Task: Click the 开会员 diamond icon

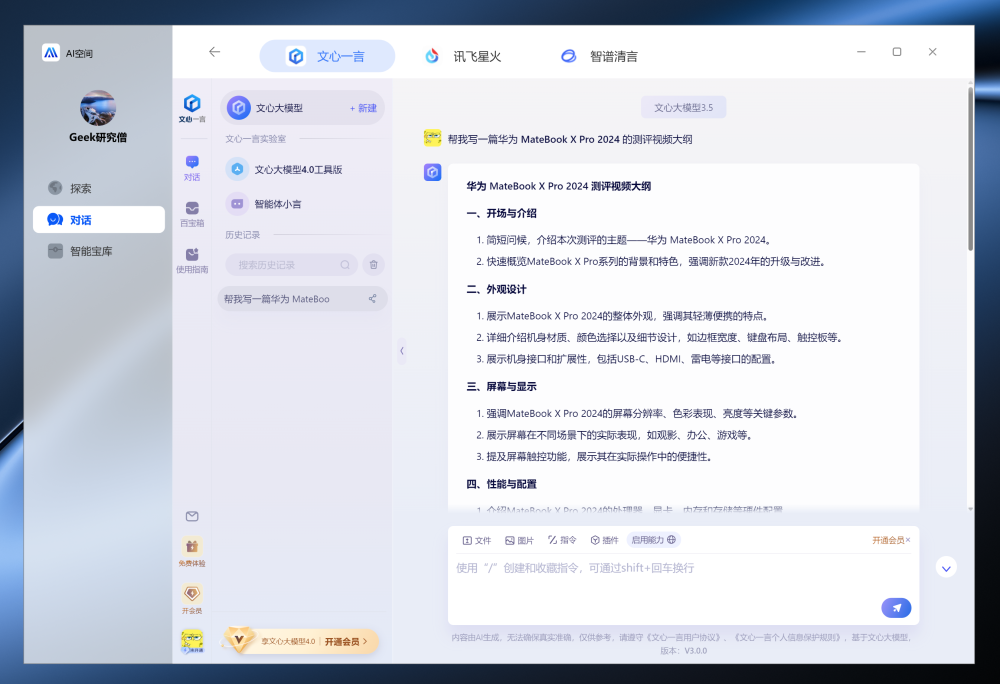Action: click(x=192, y=599)
